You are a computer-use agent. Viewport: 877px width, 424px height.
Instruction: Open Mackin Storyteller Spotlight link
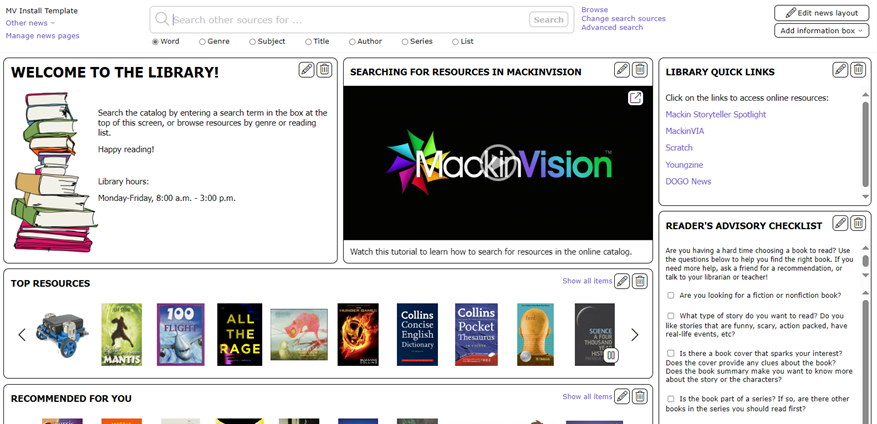715,114
